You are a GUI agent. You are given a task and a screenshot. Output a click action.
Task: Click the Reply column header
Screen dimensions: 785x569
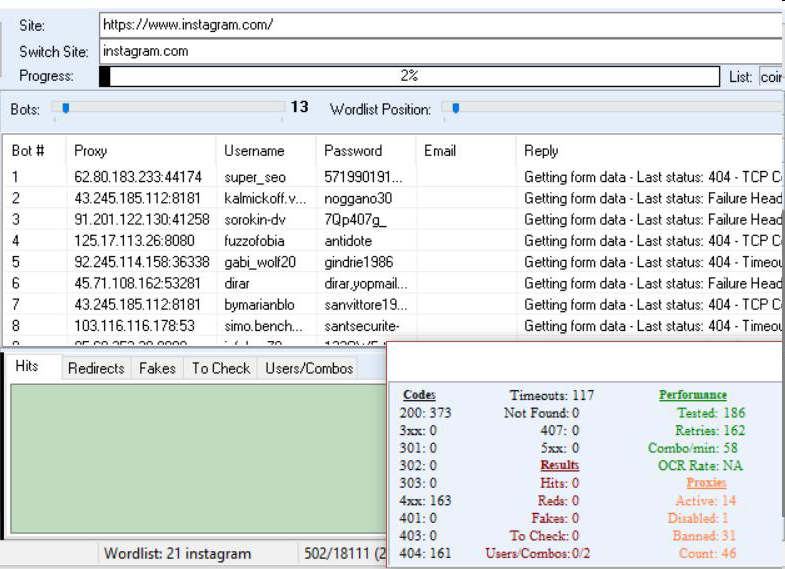point(650,151)
